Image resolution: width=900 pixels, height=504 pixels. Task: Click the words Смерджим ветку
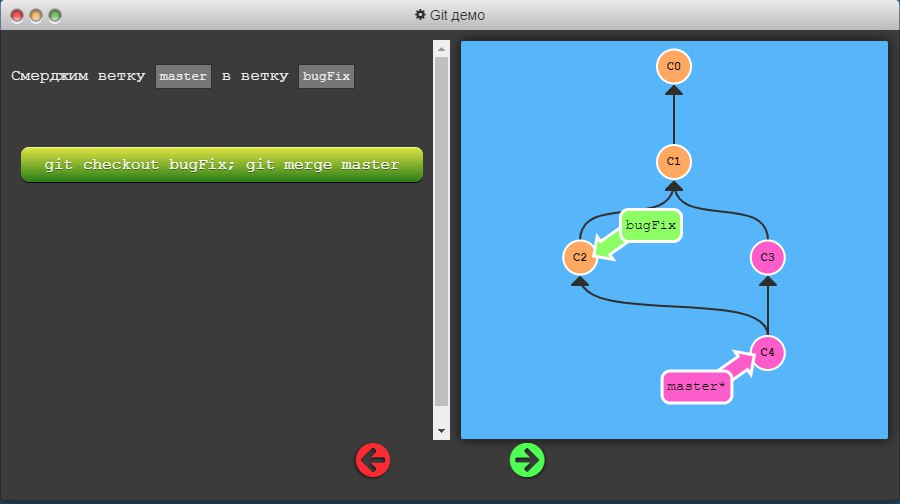coord(78,76)
